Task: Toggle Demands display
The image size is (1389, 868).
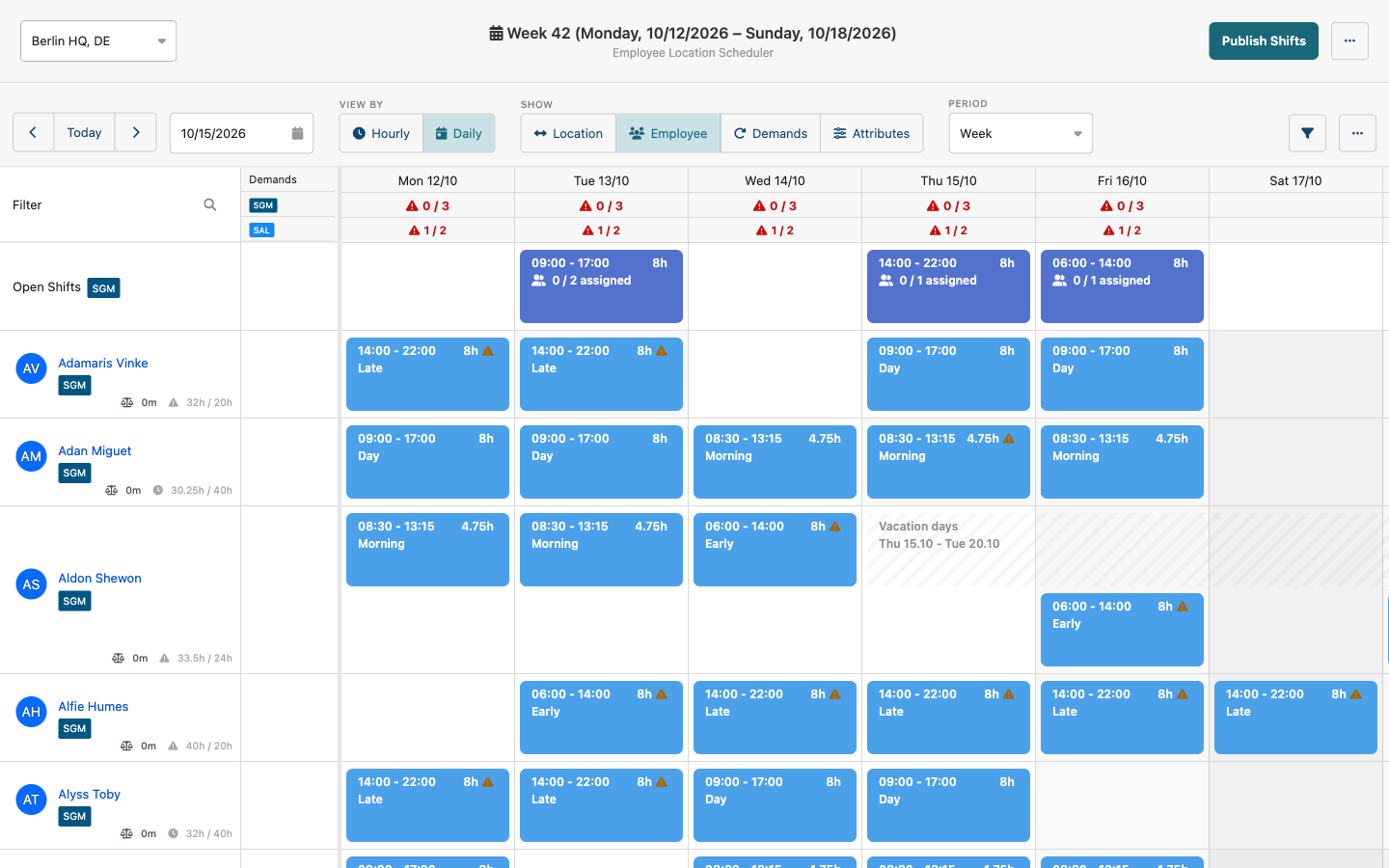Action: click(x=771, y=133)
